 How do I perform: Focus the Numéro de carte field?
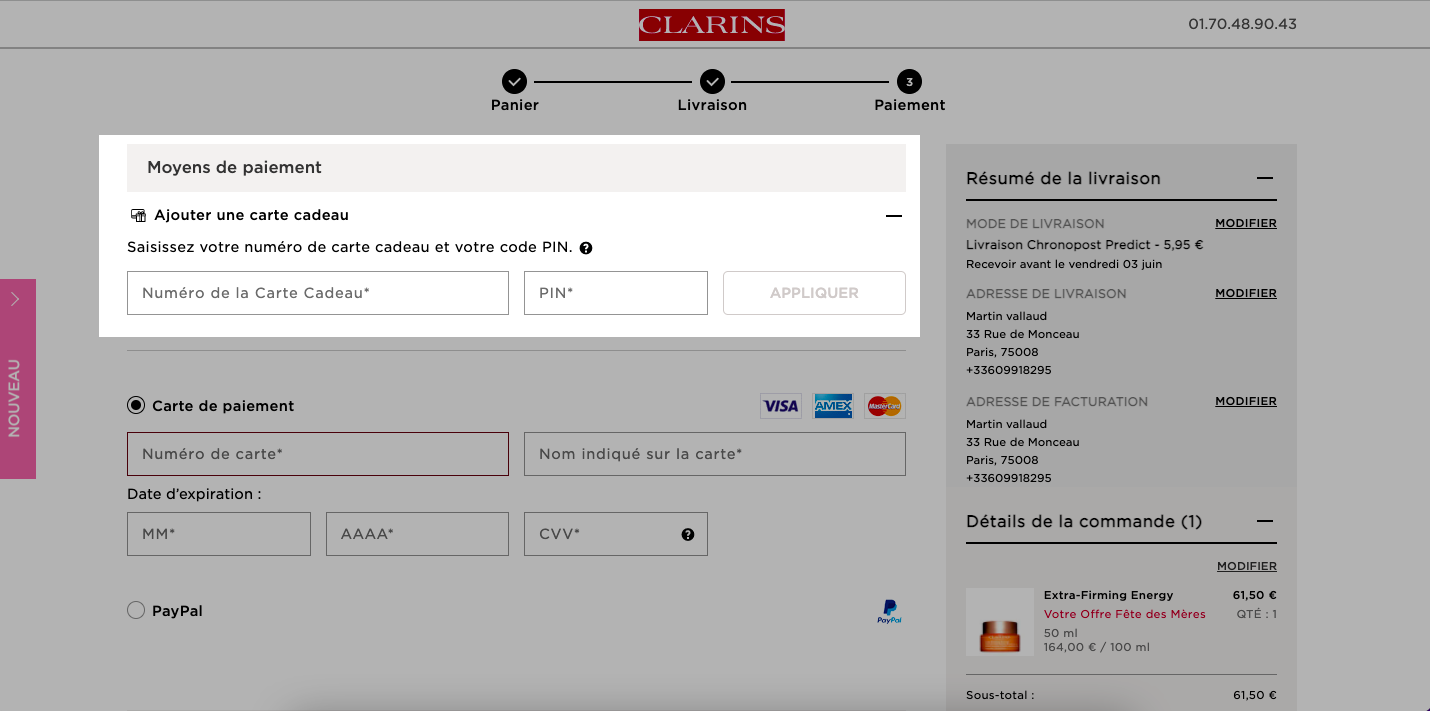pos(318,454)
